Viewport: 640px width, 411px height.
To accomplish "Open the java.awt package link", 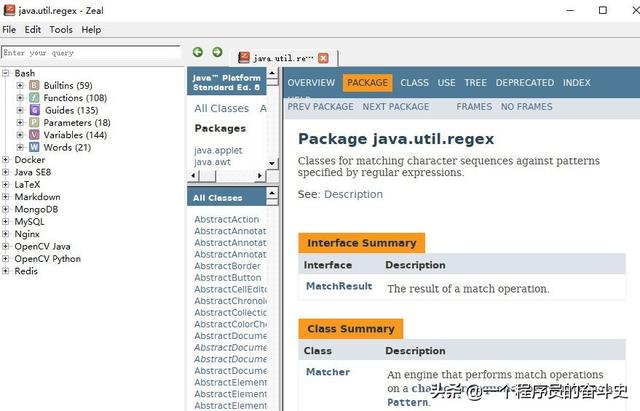I will point(212,162).
